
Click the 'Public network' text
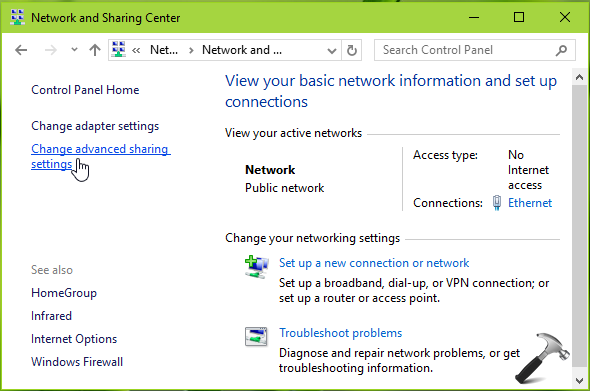[284, 188]
